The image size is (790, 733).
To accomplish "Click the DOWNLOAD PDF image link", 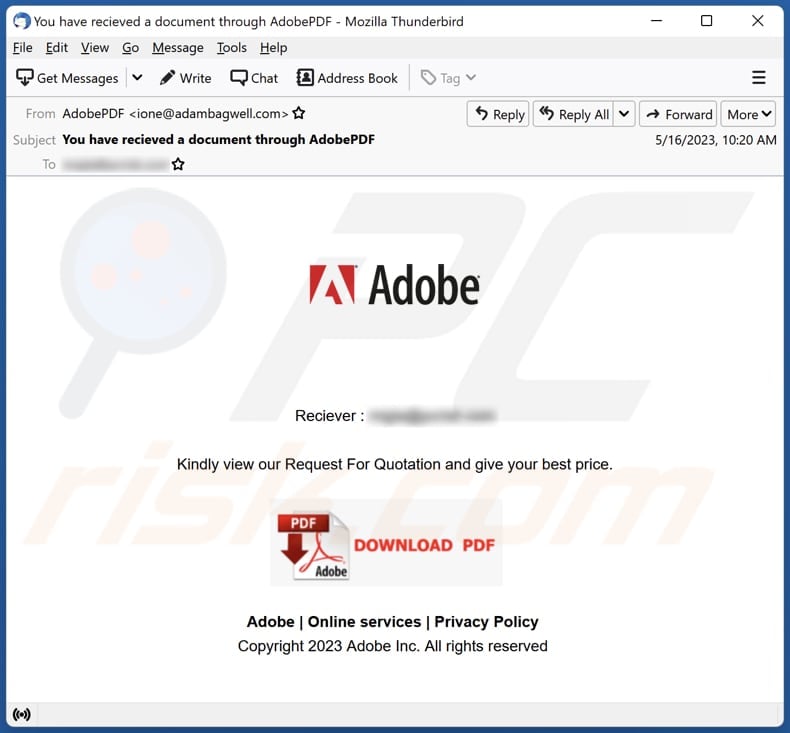I will 386,543.
